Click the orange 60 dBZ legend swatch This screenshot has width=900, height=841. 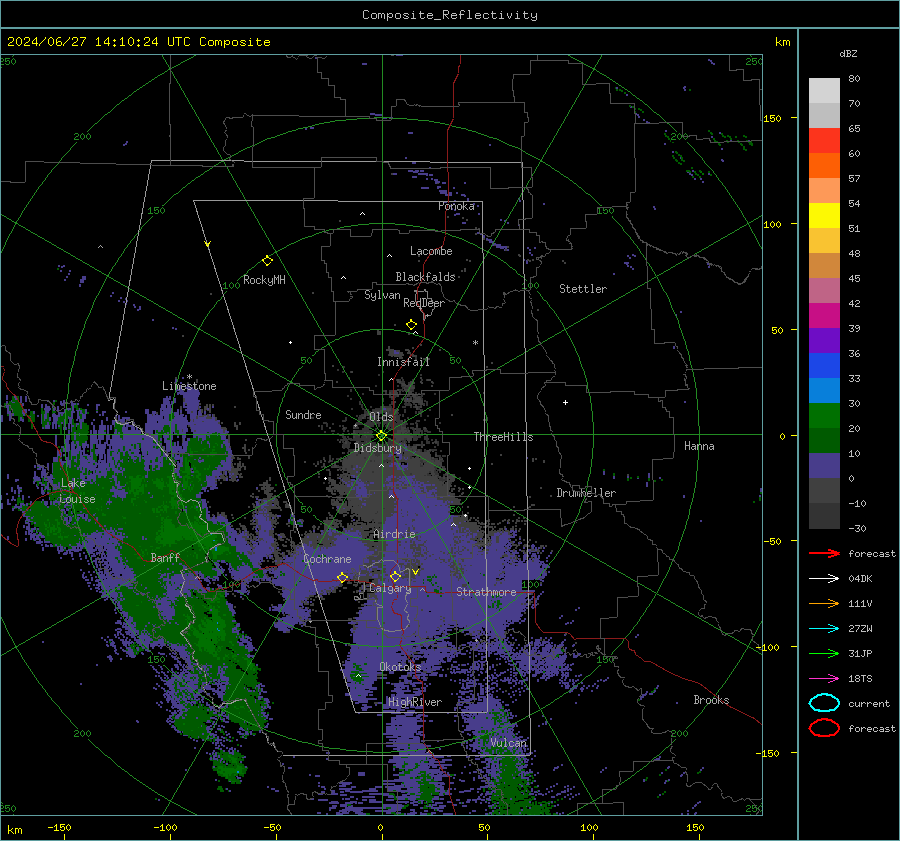tap(824, 165)
